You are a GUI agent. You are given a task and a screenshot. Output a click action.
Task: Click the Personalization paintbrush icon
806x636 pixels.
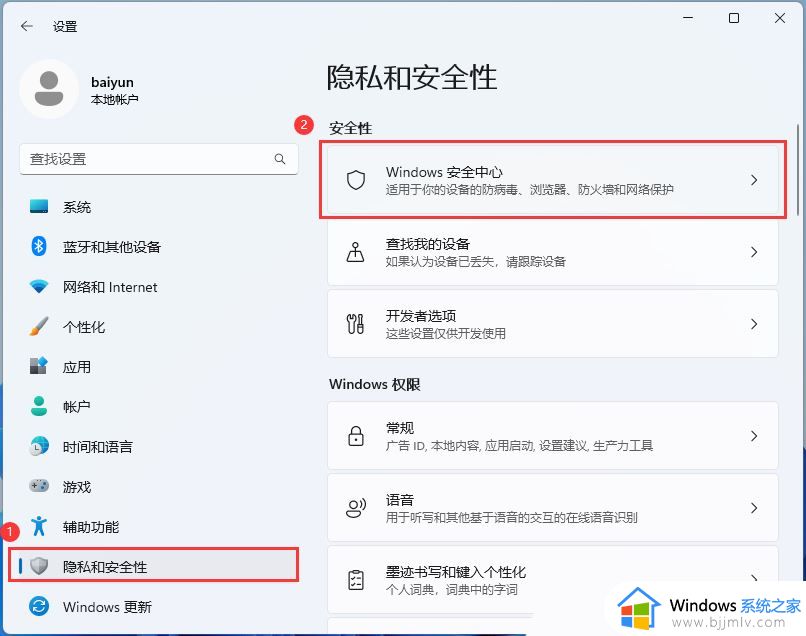coord(39,326)
